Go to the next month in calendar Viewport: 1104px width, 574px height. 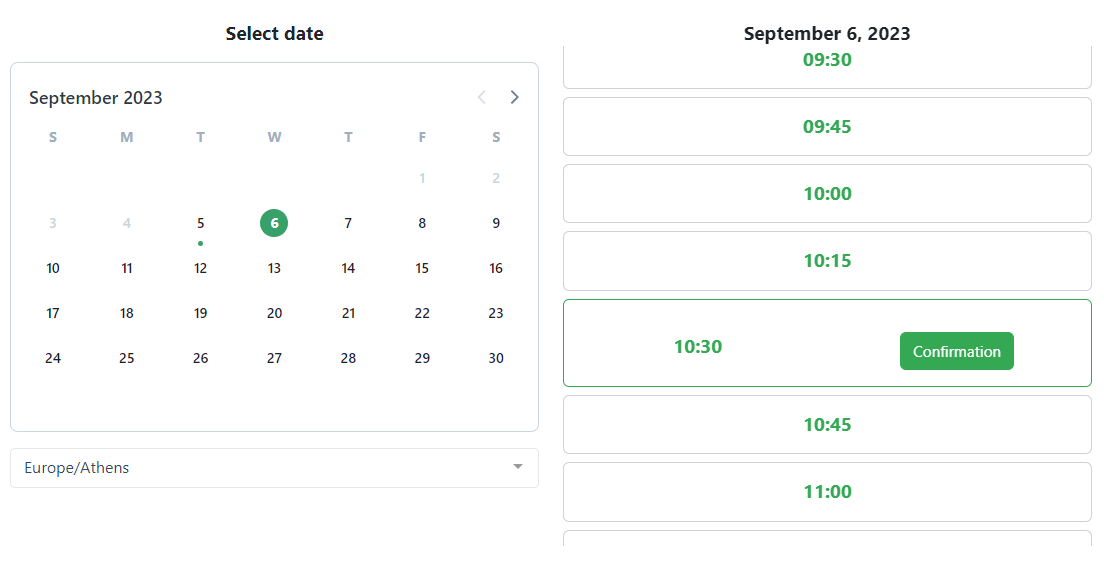click(515, 97)
